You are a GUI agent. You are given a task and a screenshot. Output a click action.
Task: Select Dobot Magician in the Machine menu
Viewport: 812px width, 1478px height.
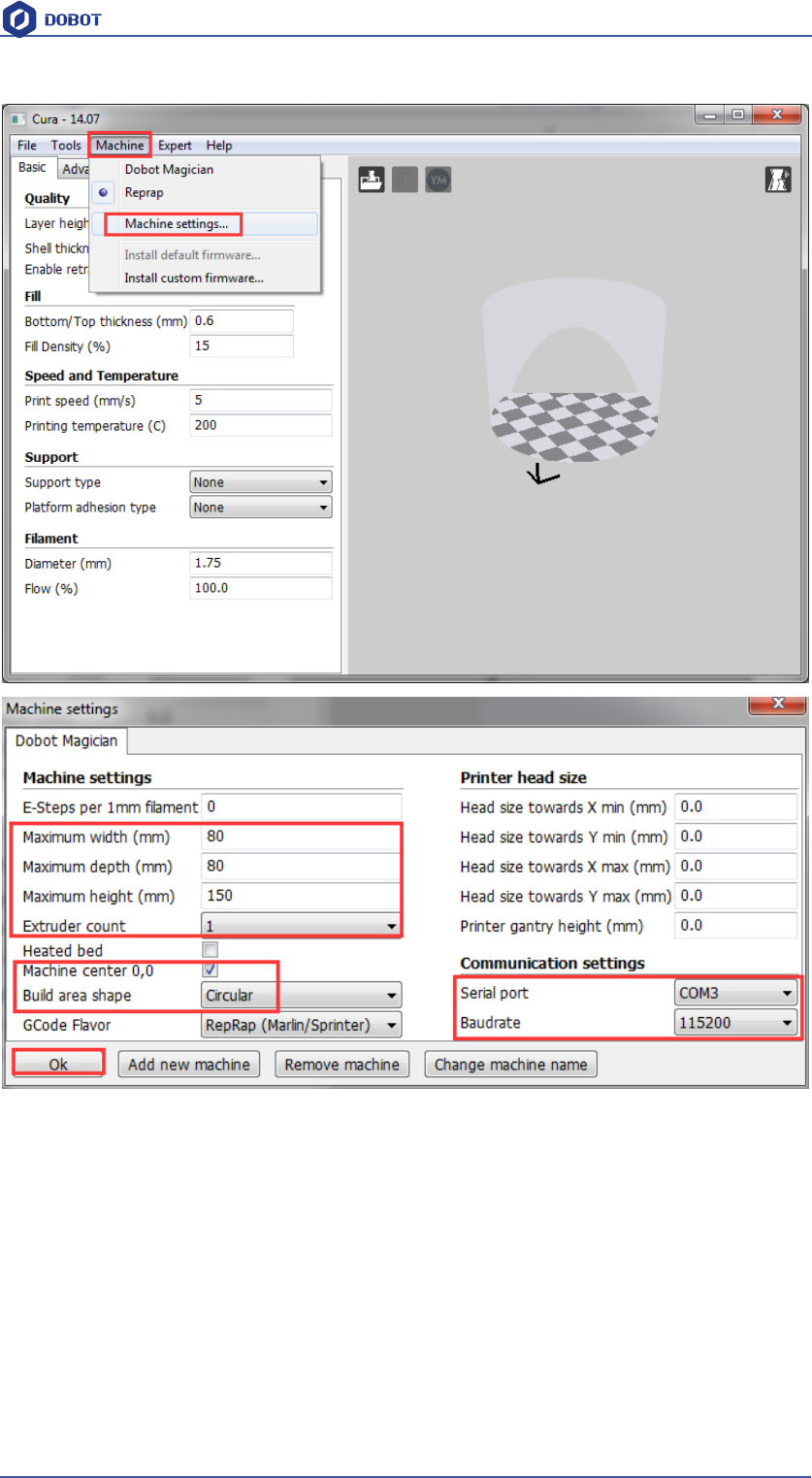pos(169,169)
